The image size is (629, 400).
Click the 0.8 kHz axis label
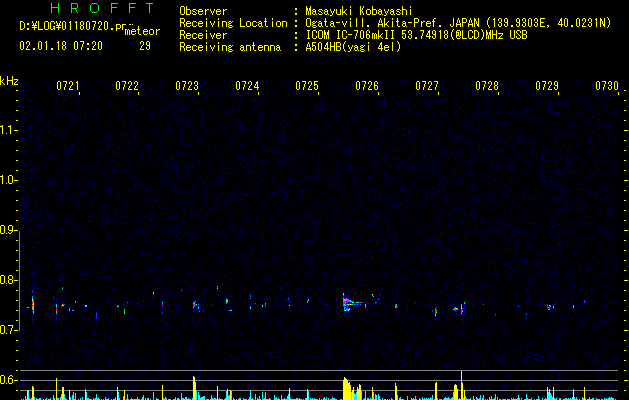[x=8, y=280]
